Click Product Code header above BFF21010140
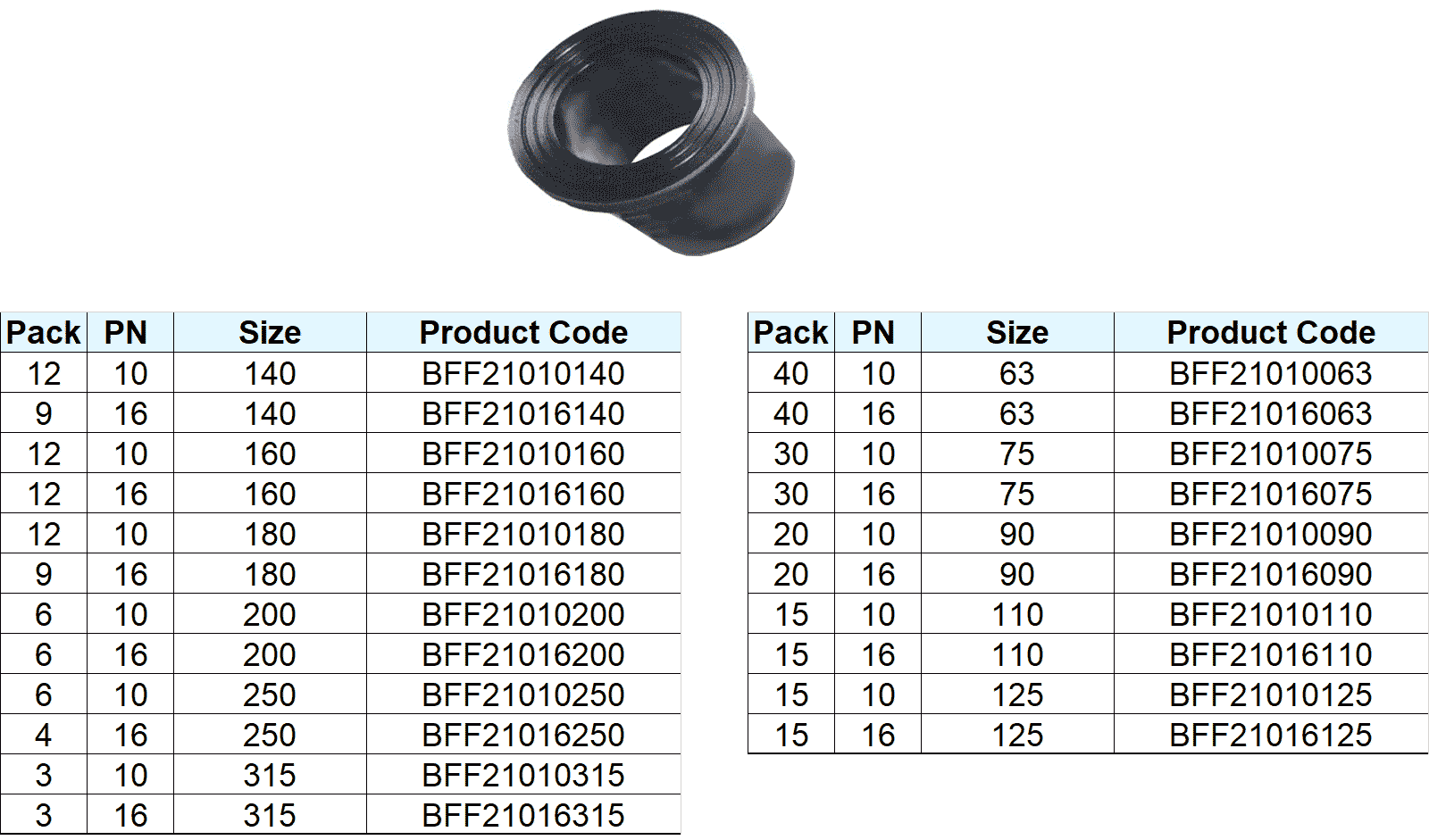 [523, 333]
